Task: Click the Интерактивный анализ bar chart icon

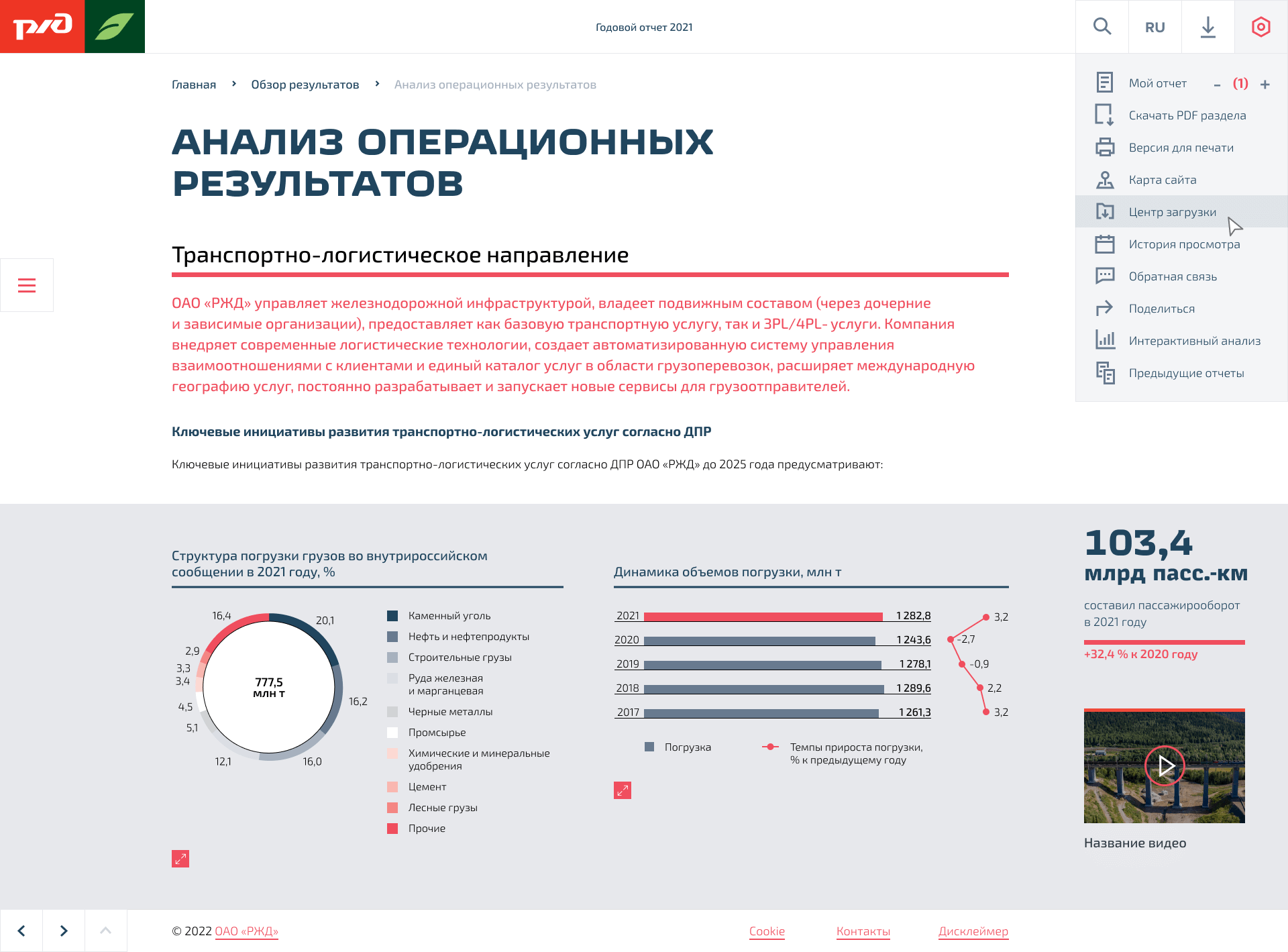Action: click(1105, 340)
